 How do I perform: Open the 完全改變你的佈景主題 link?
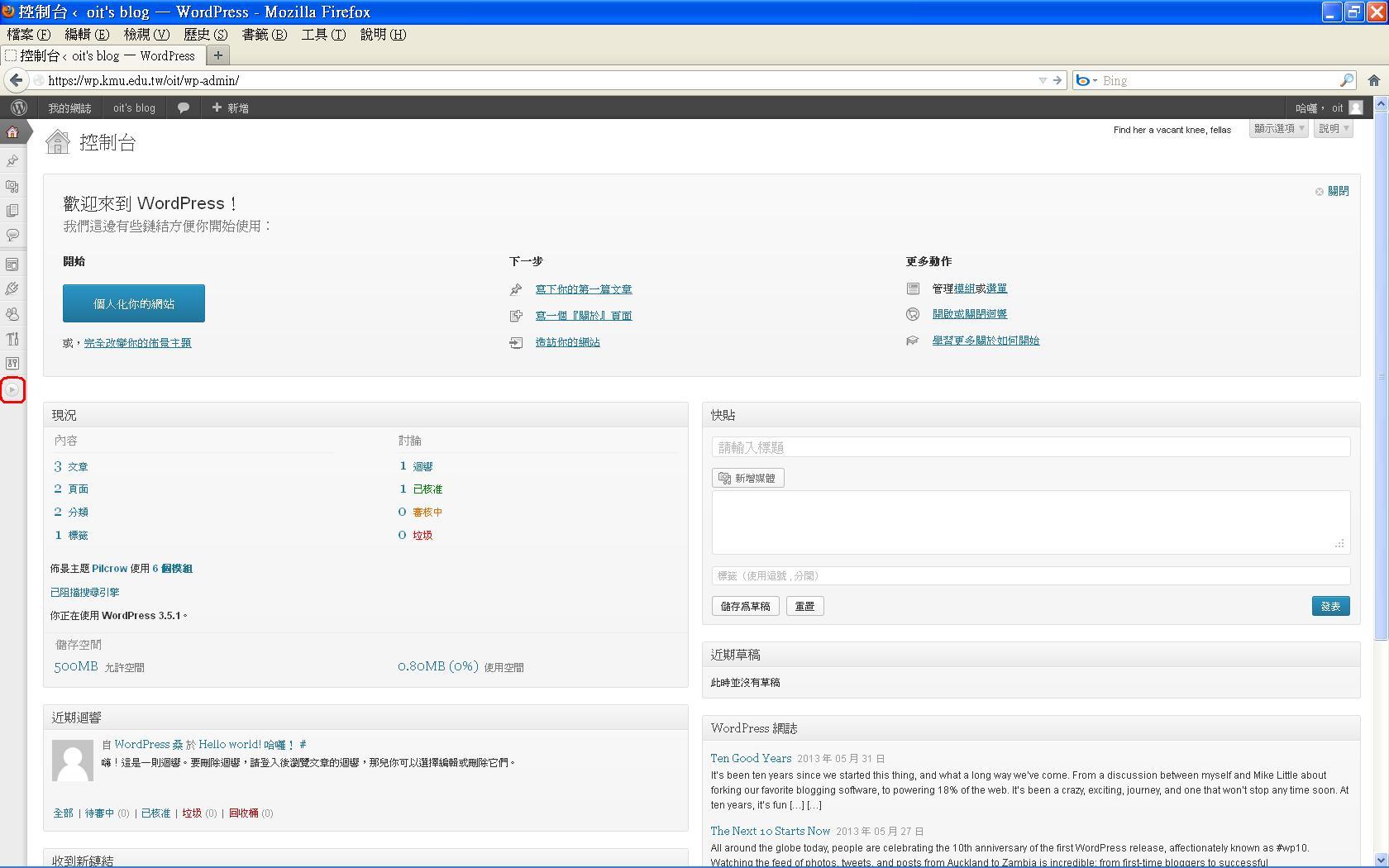click(x=137, y=343)
